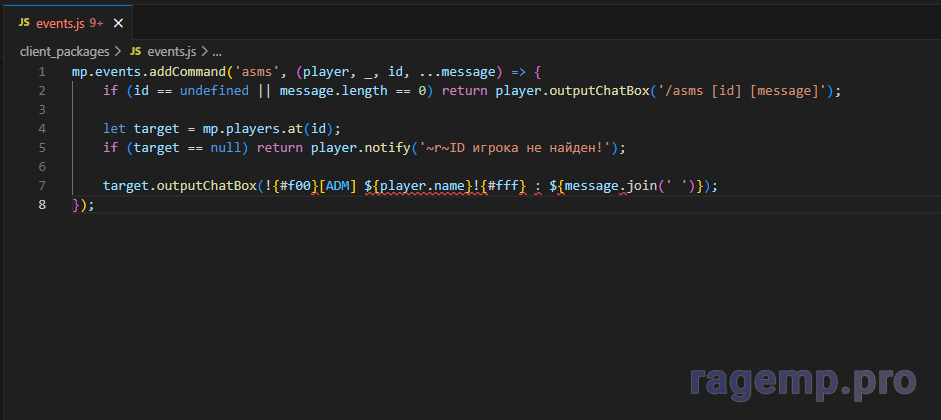
Task: Click the chevron after client_packages breadcrumb
Action: (118, 50)
